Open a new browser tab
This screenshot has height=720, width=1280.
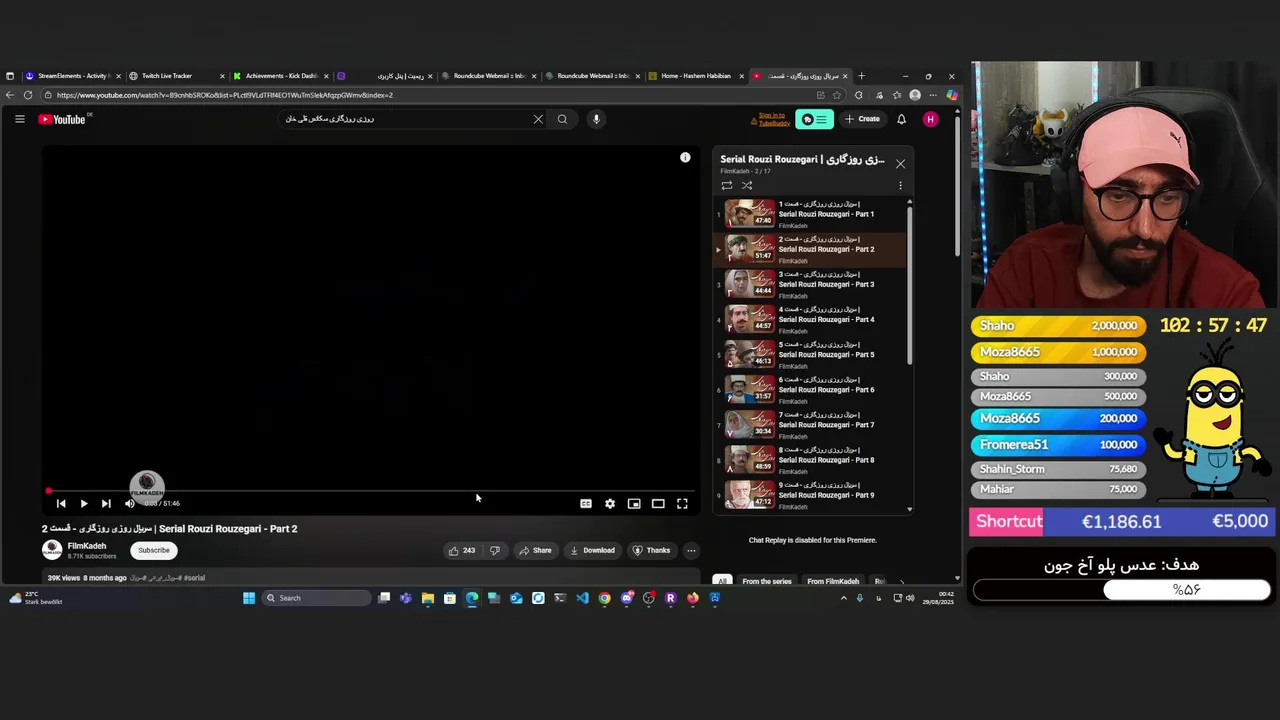tap(862, 76)
